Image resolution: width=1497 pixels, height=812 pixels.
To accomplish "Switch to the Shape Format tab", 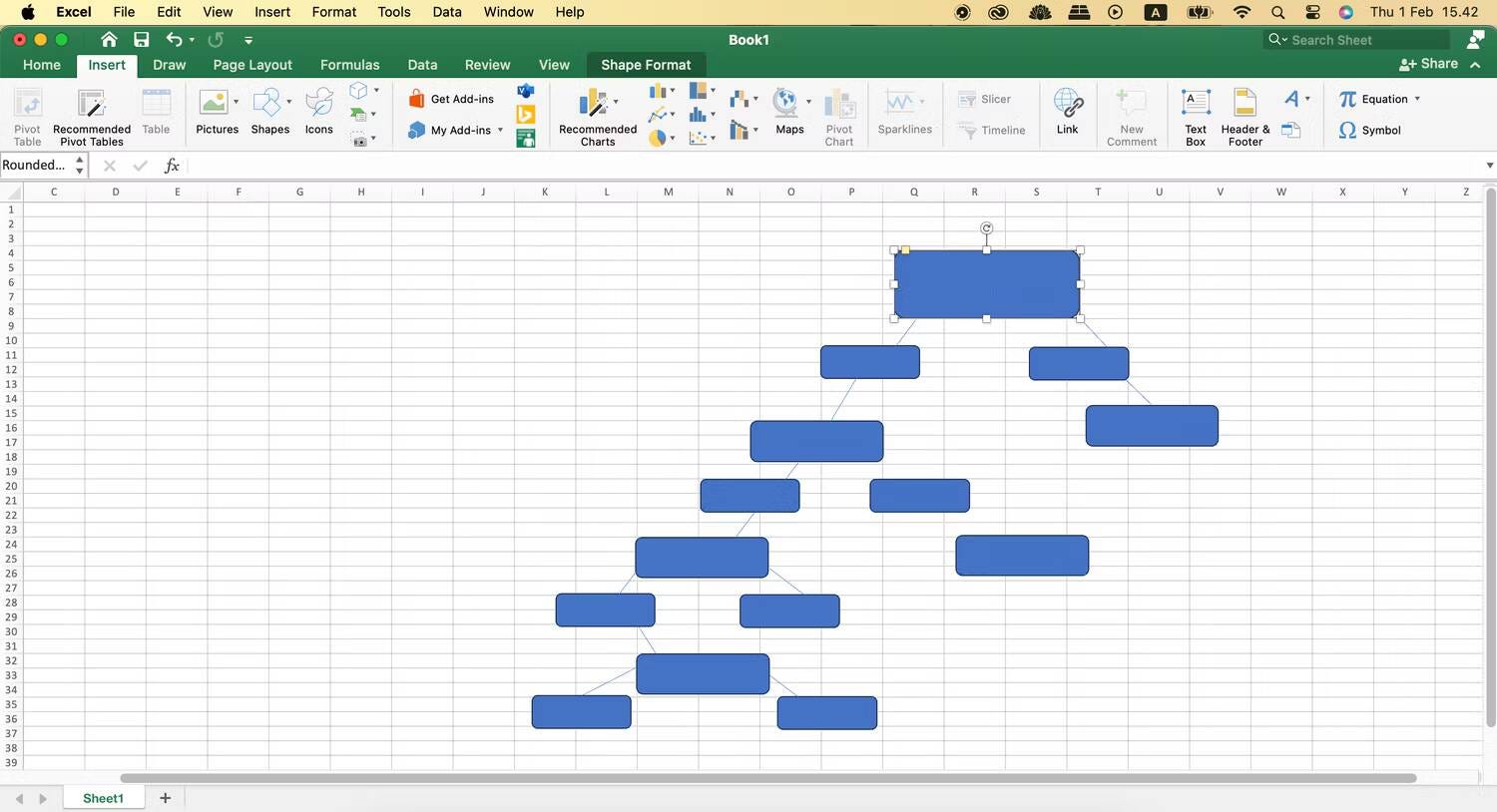I will [646, 64].
